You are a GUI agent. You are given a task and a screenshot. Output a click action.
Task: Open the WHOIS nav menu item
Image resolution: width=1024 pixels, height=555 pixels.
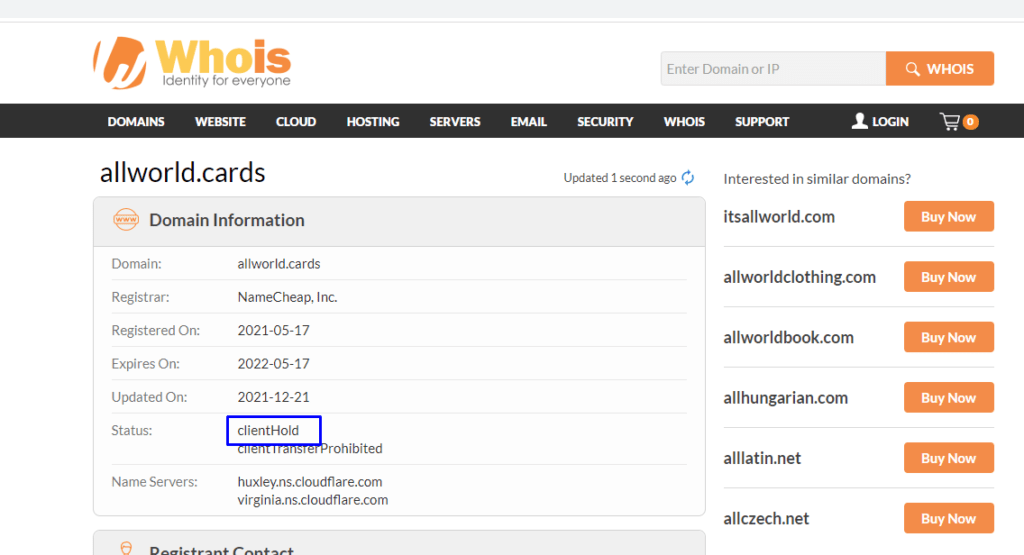click(x=684, y=121)
